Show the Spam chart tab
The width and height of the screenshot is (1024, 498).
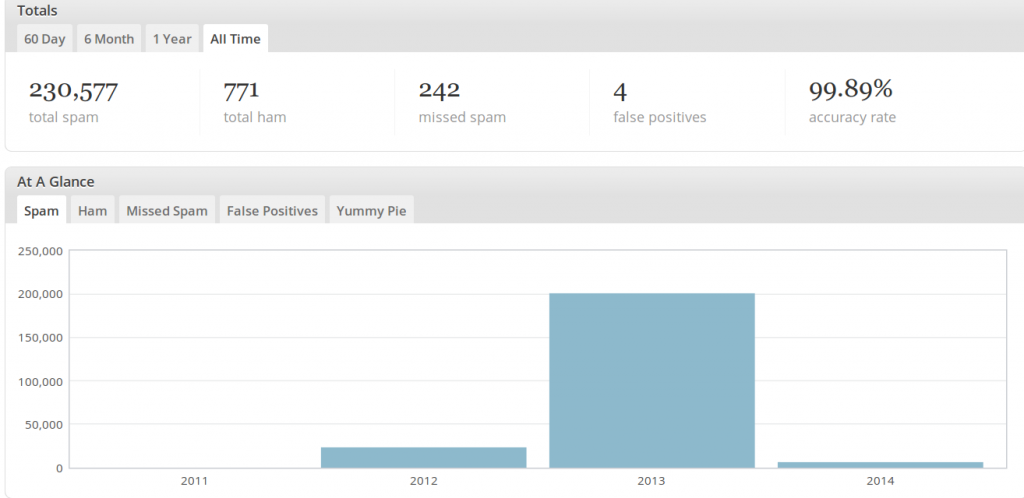coord(41,210)
